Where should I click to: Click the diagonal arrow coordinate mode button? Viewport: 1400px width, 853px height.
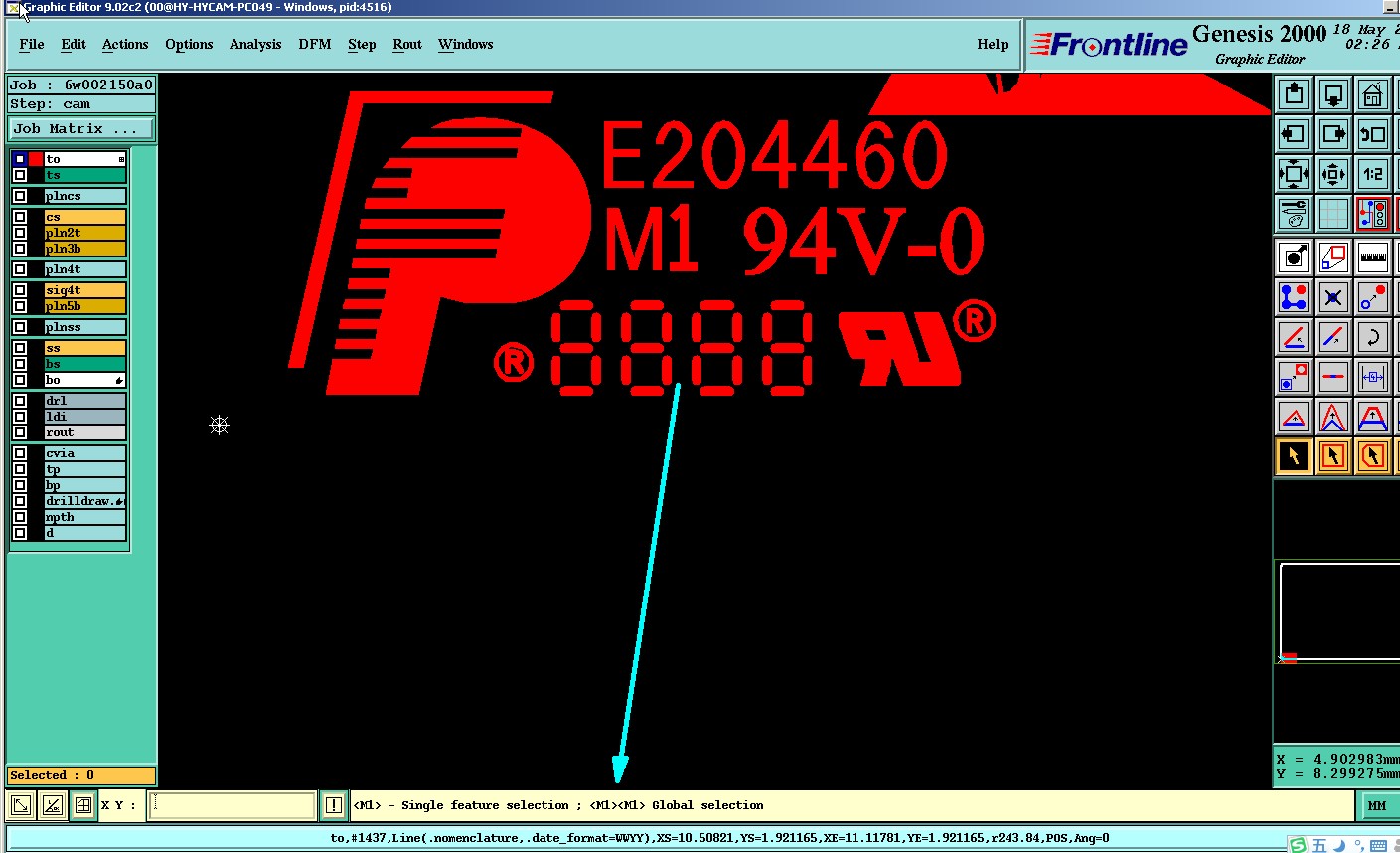tap(21, 805)
